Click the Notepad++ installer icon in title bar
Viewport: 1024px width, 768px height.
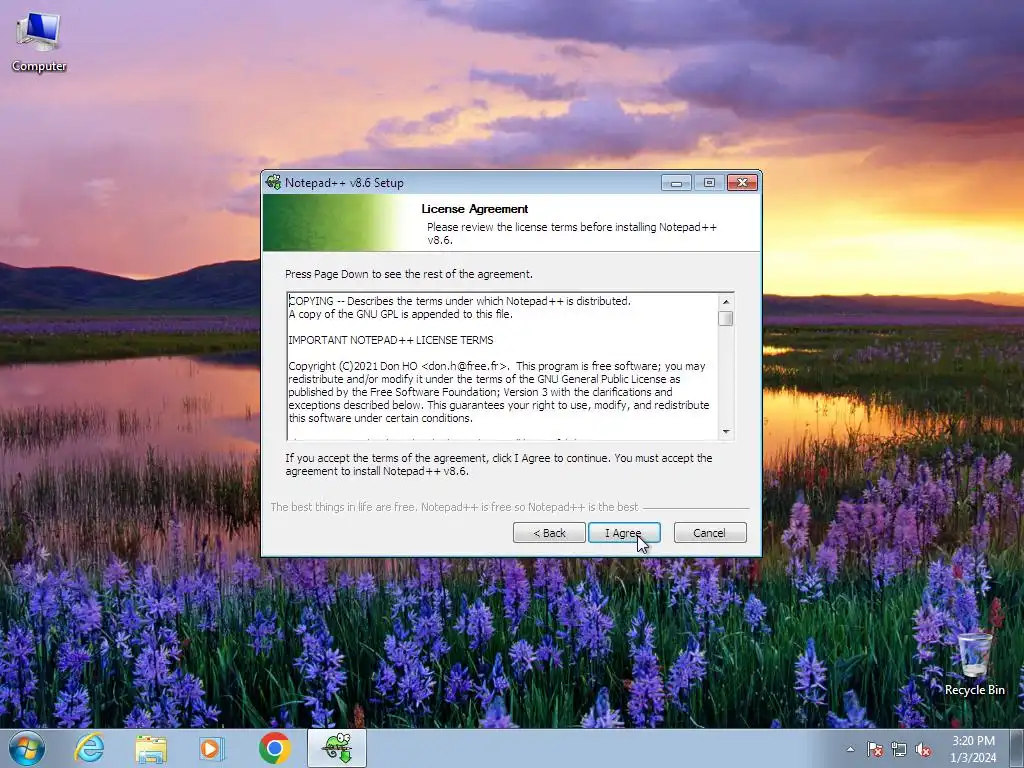tap(273, 182)
